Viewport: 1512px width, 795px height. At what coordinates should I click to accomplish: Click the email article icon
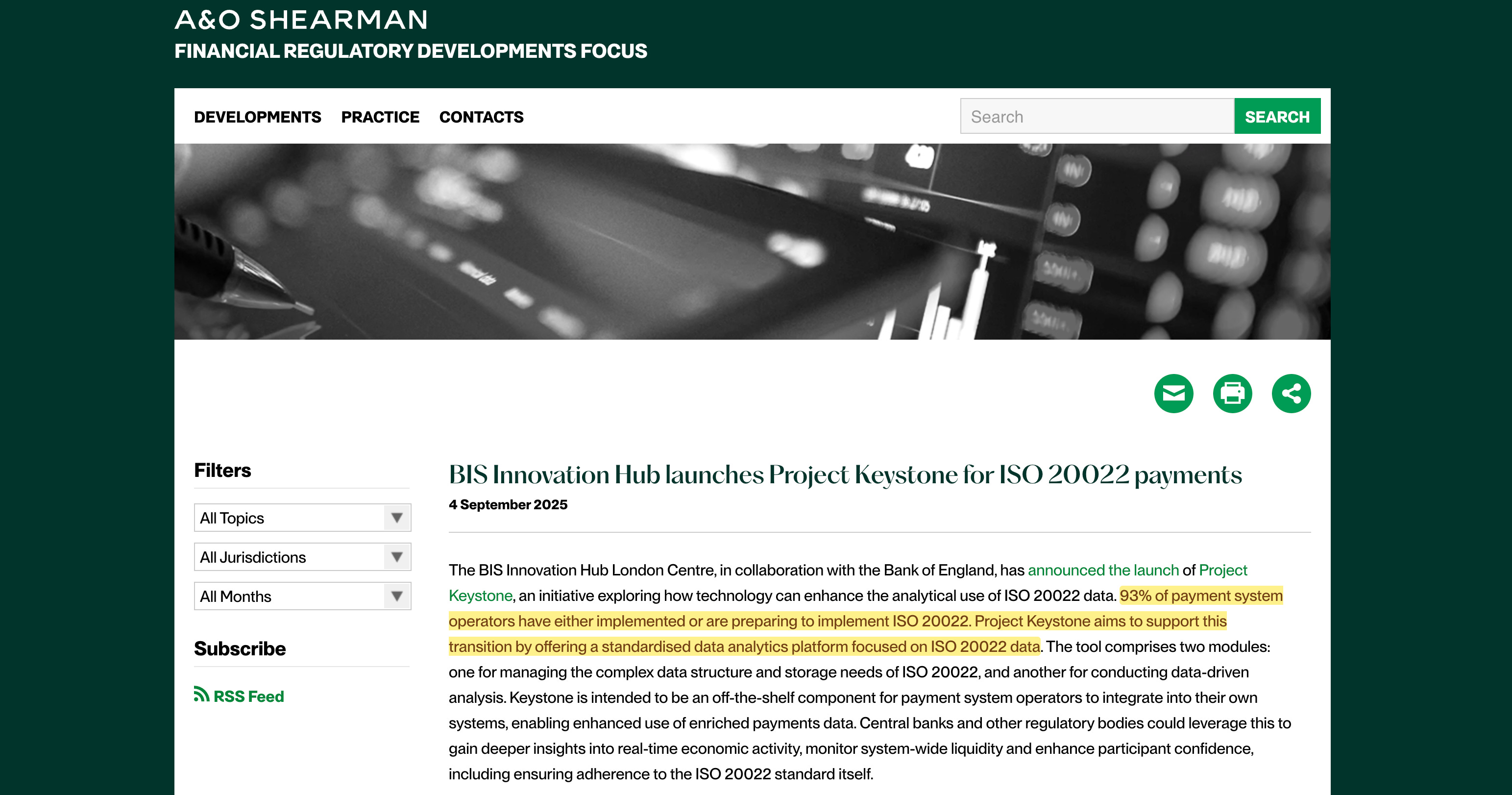[x=1173, y=394]
